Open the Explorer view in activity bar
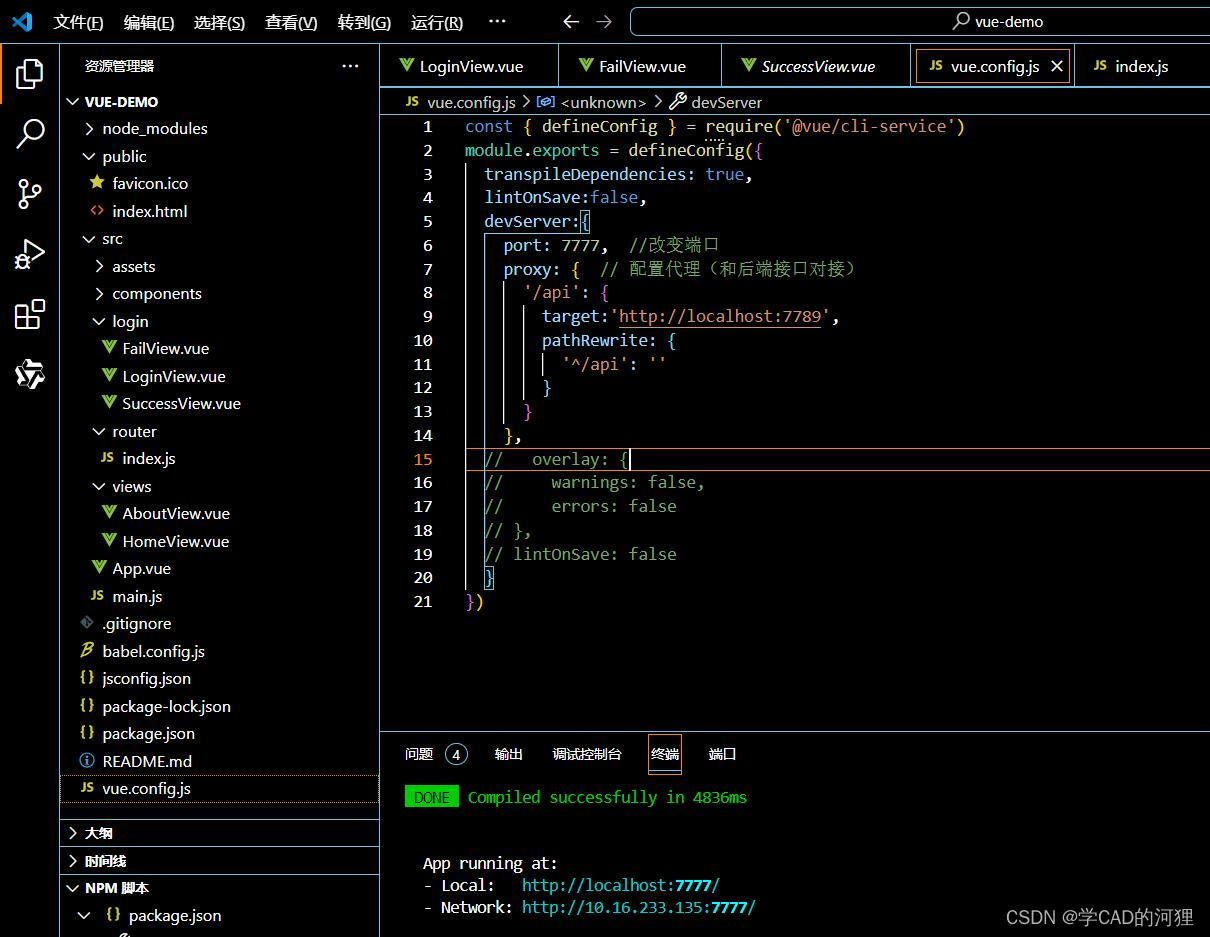This screenshot has height=937, width=1210. point(30,73)
